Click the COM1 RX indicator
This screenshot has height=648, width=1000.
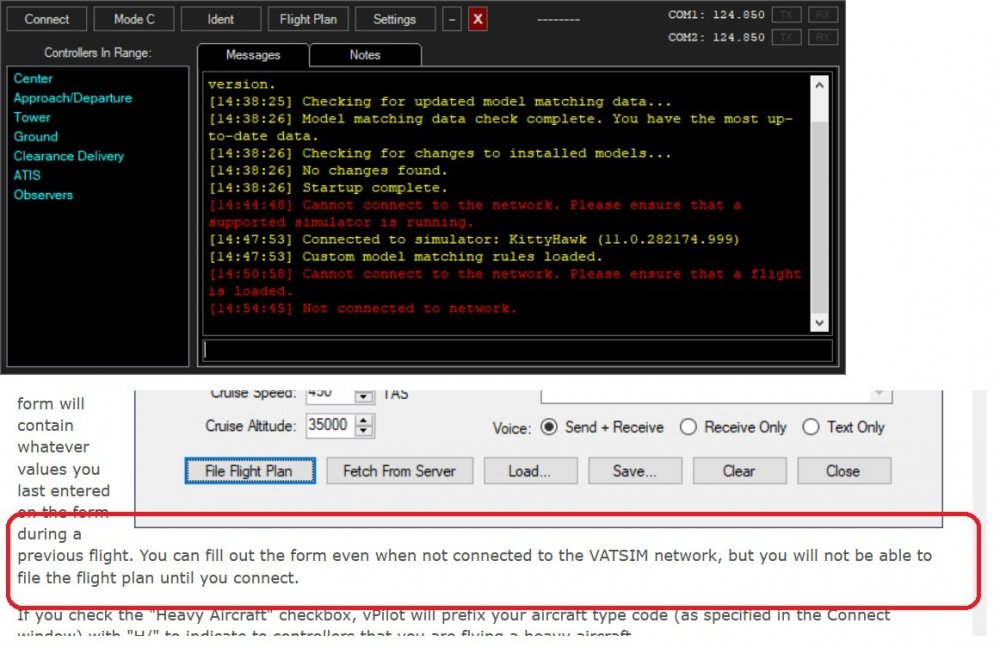[823, 16]
